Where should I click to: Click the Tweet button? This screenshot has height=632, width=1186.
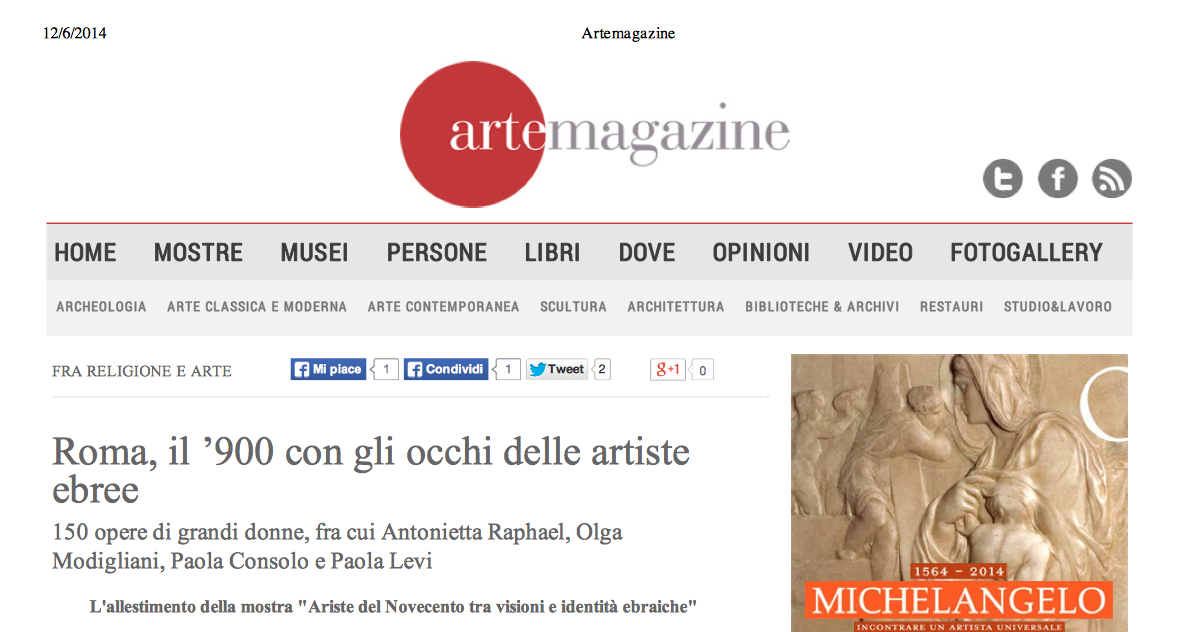pyautogui.click(x=557, y=369)
